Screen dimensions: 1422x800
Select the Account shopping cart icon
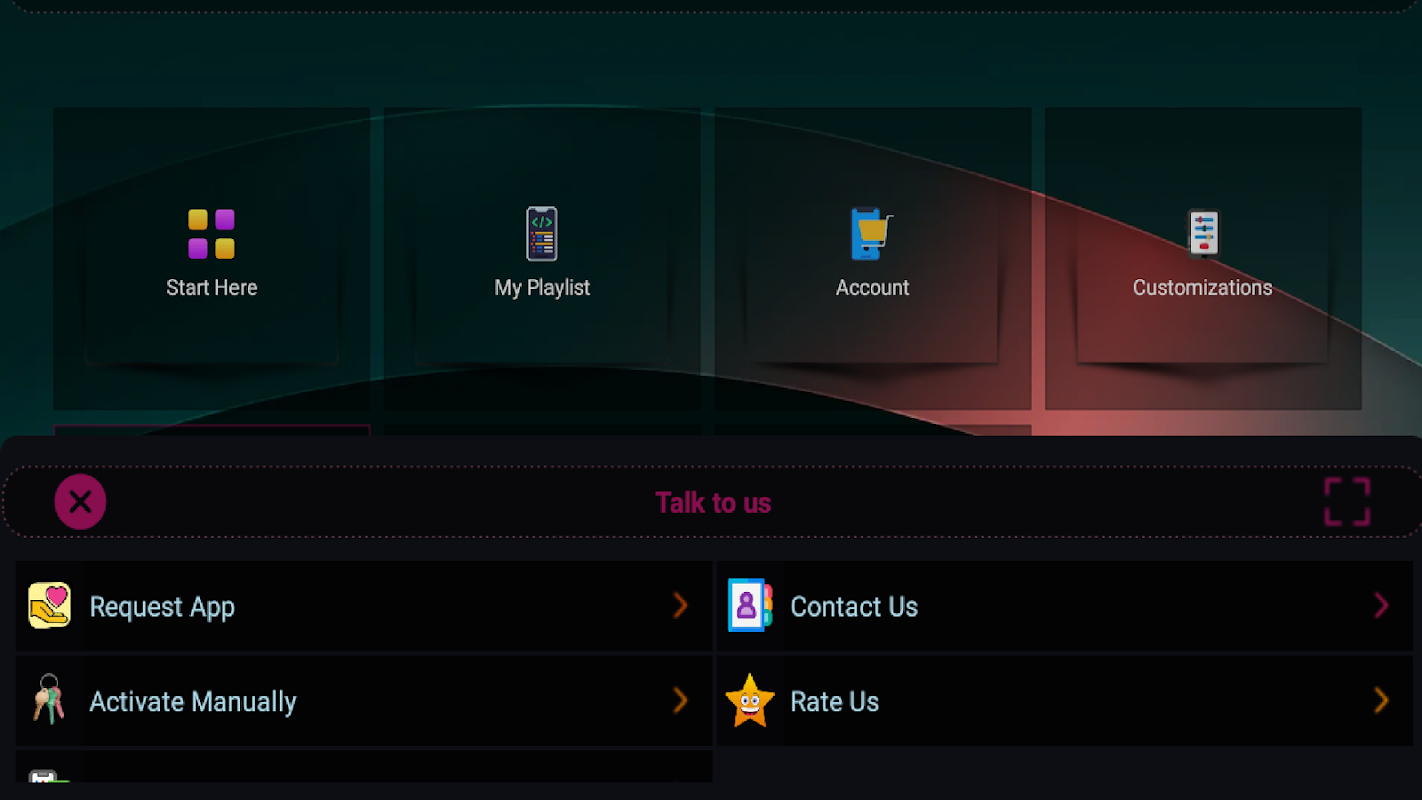tap(871, 234)
